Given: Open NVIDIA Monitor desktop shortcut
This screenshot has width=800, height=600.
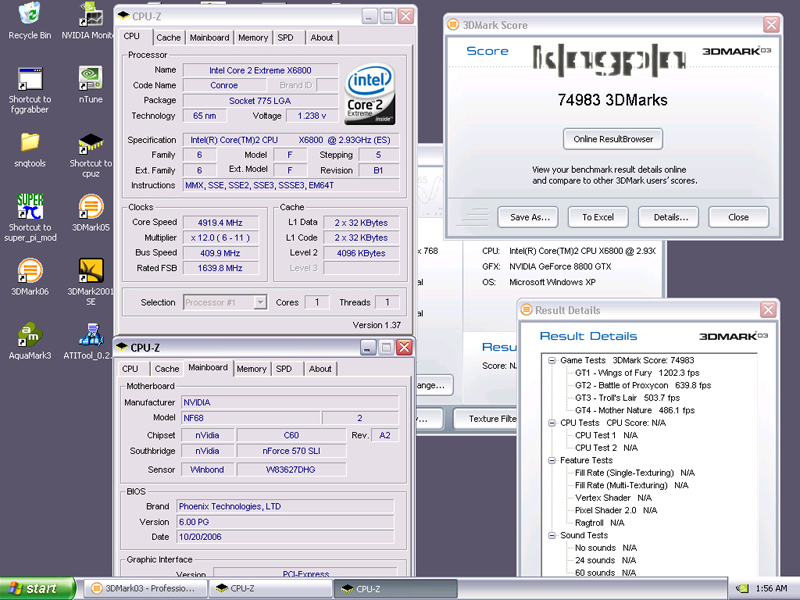Looking at the screenshot, I should [91, 14].
